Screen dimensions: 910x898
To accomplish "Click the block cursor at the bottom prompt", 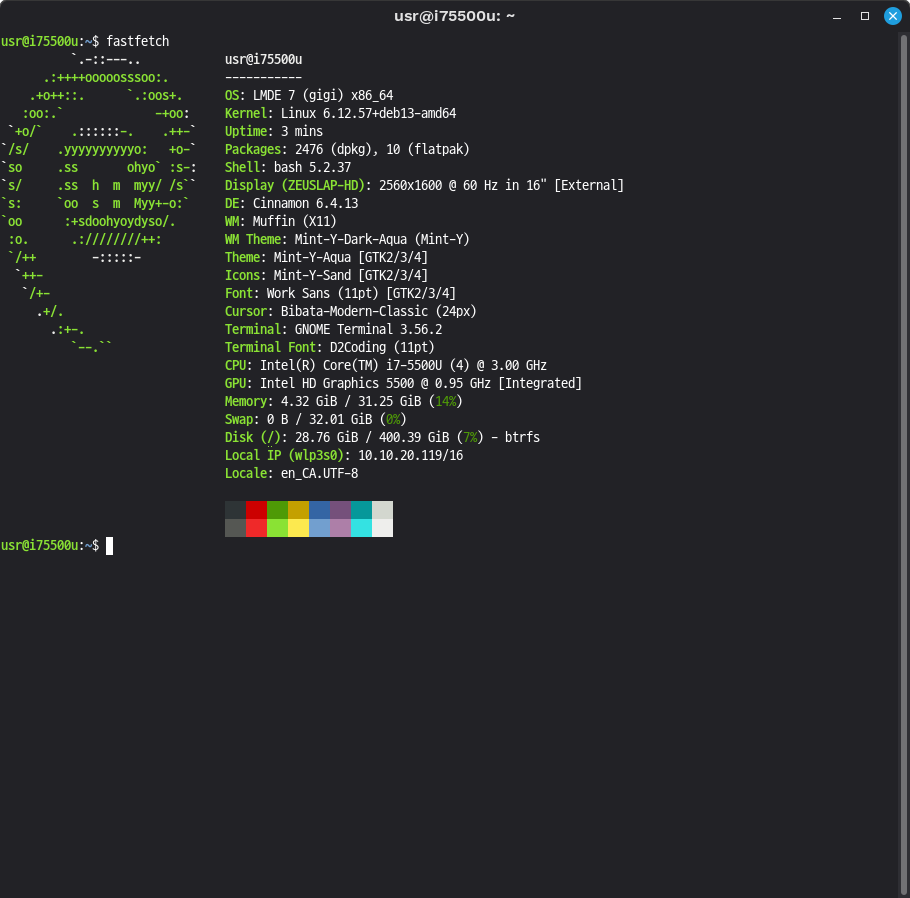I will point(110,545).
